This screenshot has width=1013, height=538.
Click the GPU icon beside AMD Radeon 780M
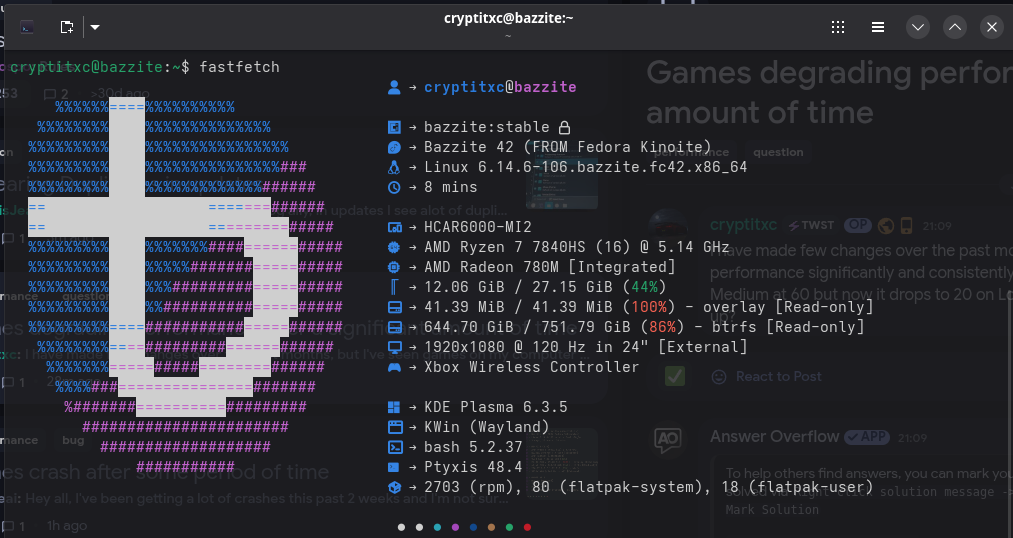click(394, 267)
